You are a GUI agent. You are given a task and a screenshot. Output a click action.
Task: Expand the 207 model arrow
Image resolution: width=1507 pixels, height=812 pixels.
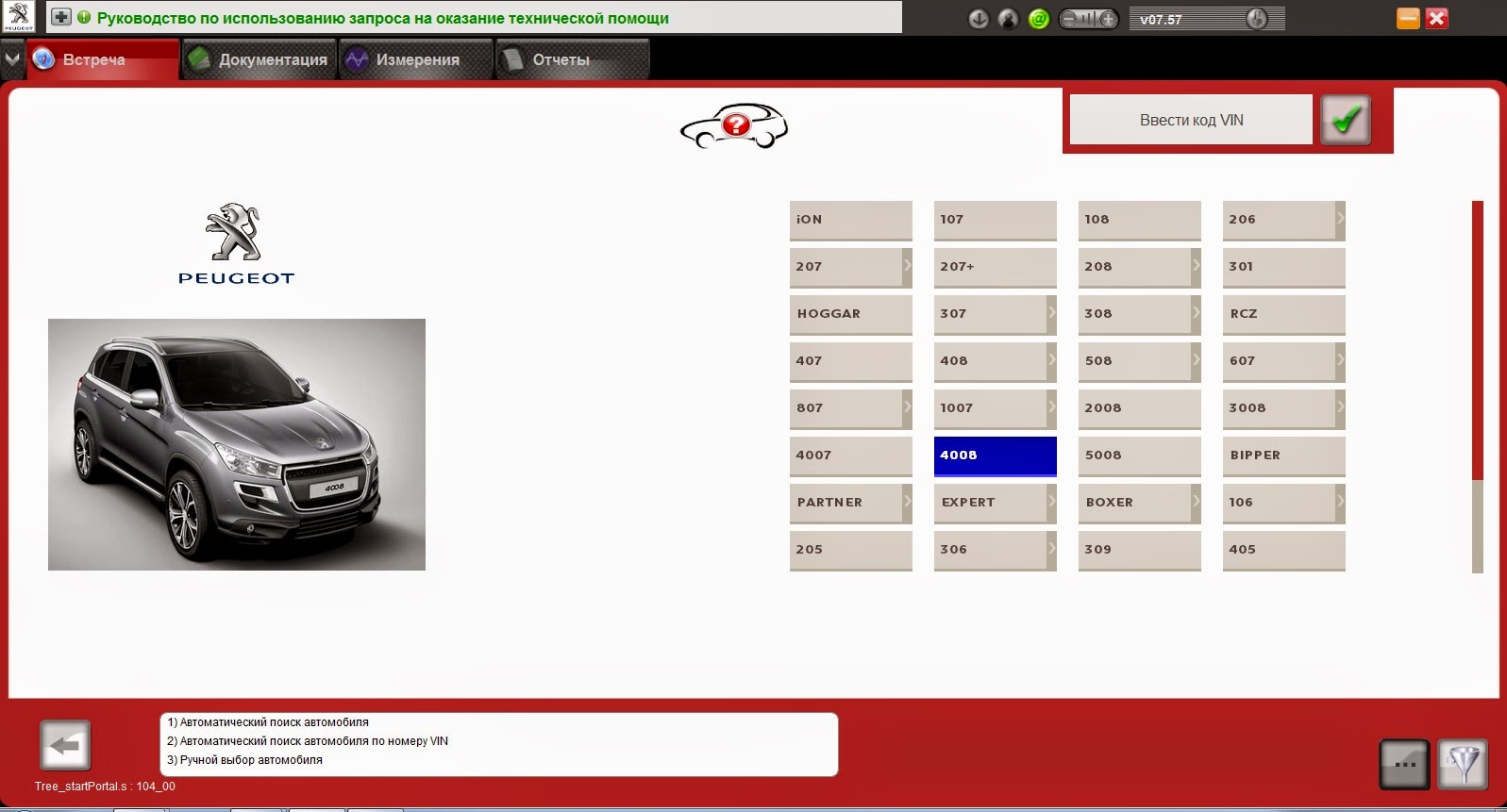tap(907, 266)
